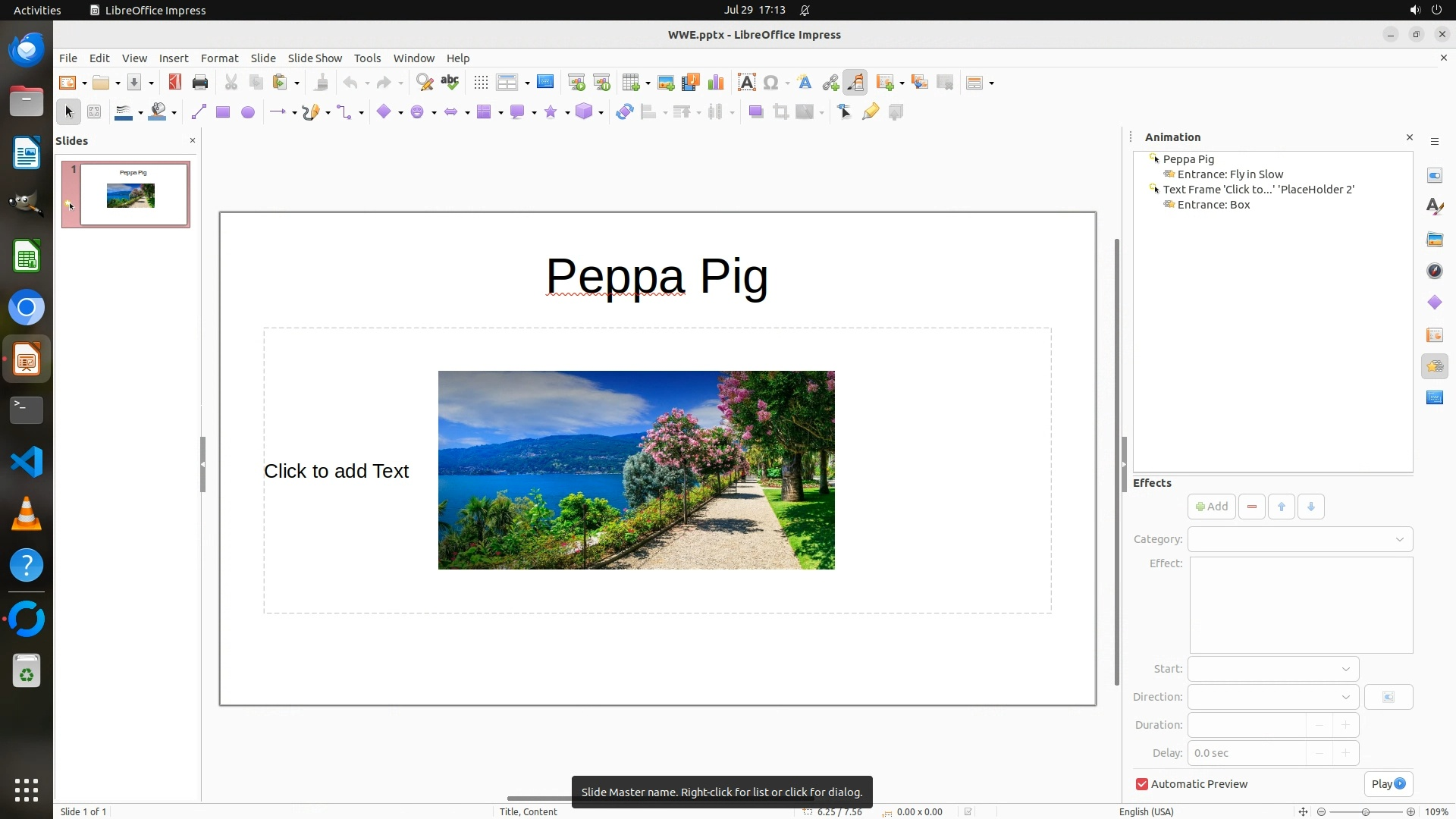Image resolution: width=1456 pixels, height=819 pixels.
Task: Open the Gallery sidebar deck icon
Action: tap(1434, 240)
